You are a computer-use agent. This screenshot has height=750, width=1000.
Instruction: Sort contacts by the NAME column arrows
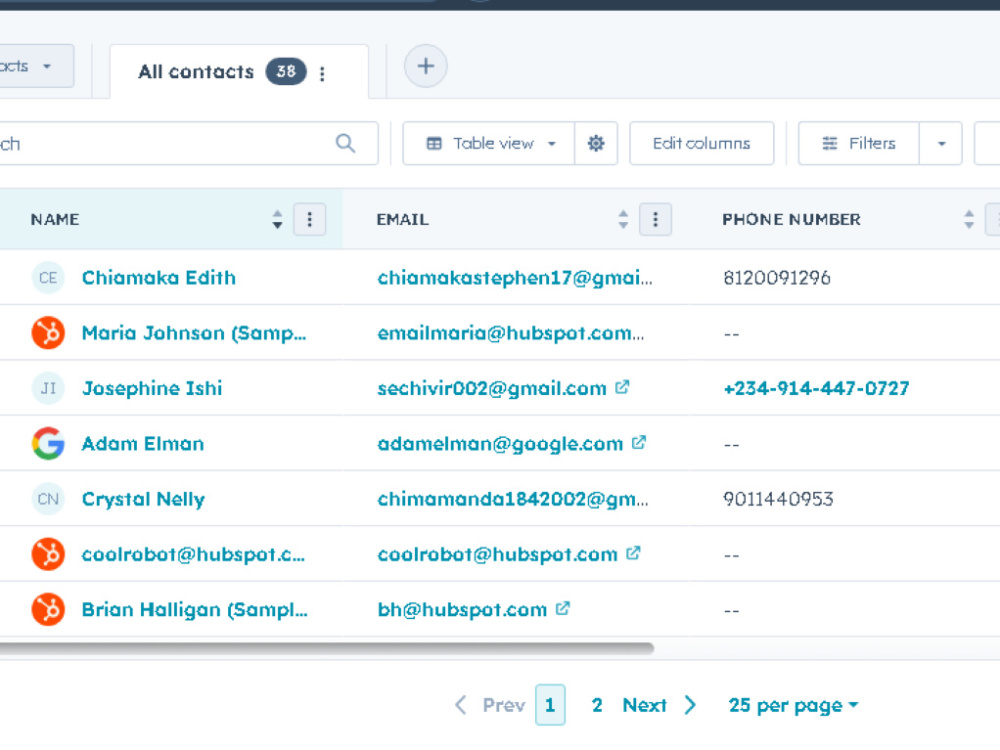click(x=277, y=219)
